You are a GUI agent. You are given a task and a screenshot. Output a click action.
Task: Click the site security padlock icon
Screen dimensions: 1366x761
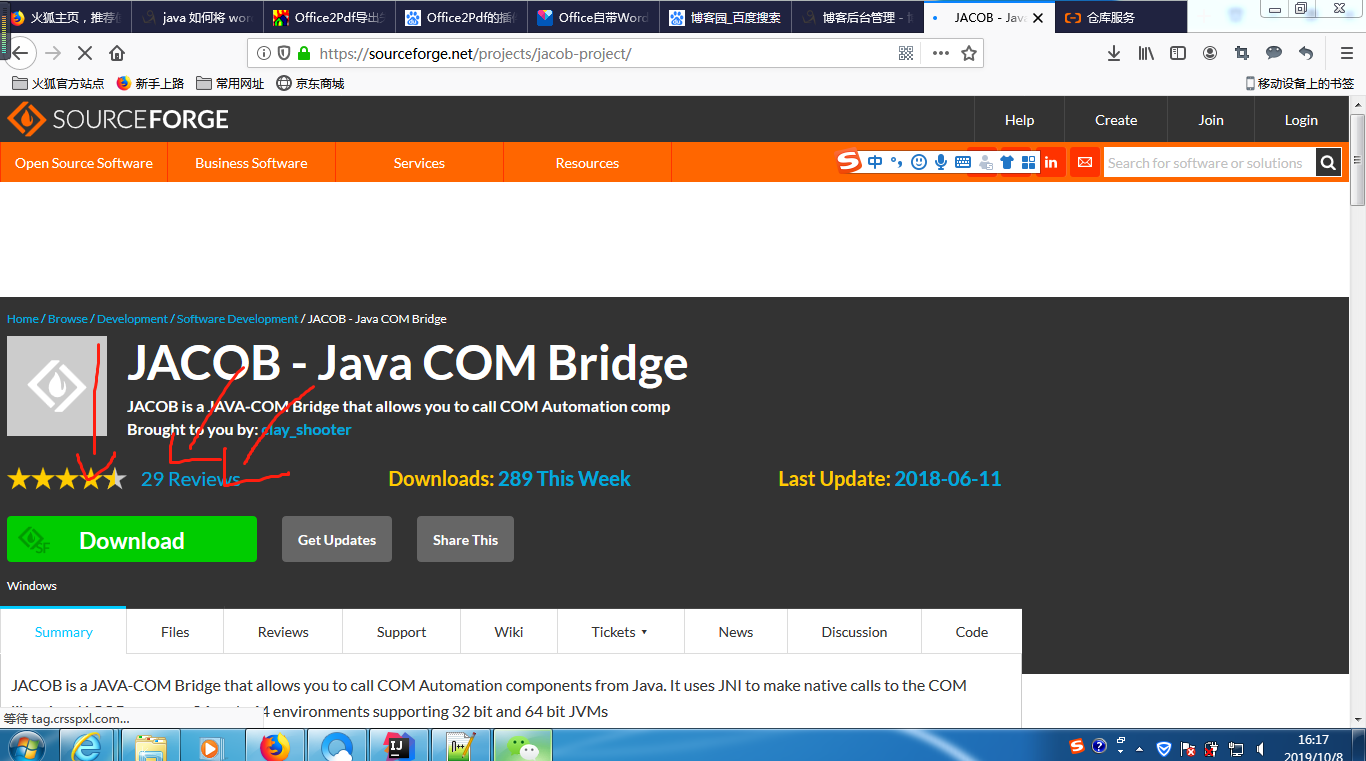(x=303, y=53)
